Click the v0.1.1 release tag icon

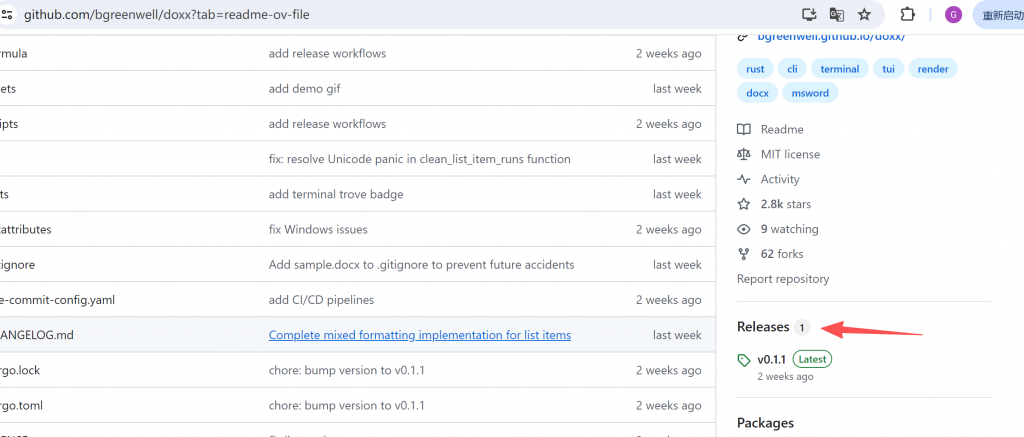point(744,359)
